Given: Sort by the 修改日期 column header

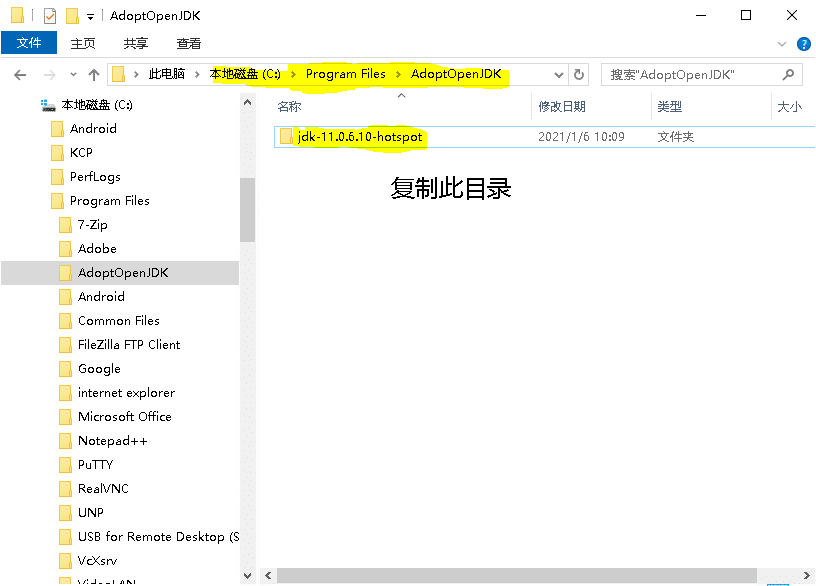Looking at the screenshot, I should coord(562,106).
